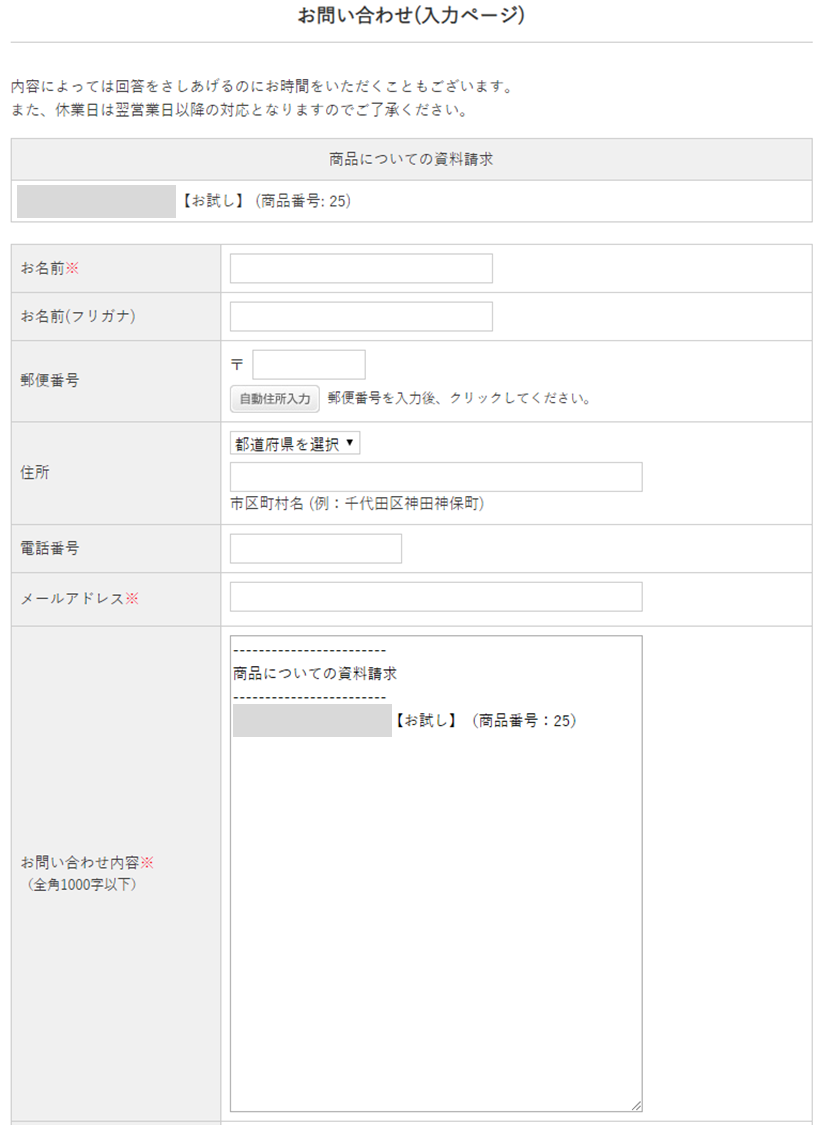Focus the 電話番号 input field
This screenshot has width=816, height=1125.
(x=316, y=549)
